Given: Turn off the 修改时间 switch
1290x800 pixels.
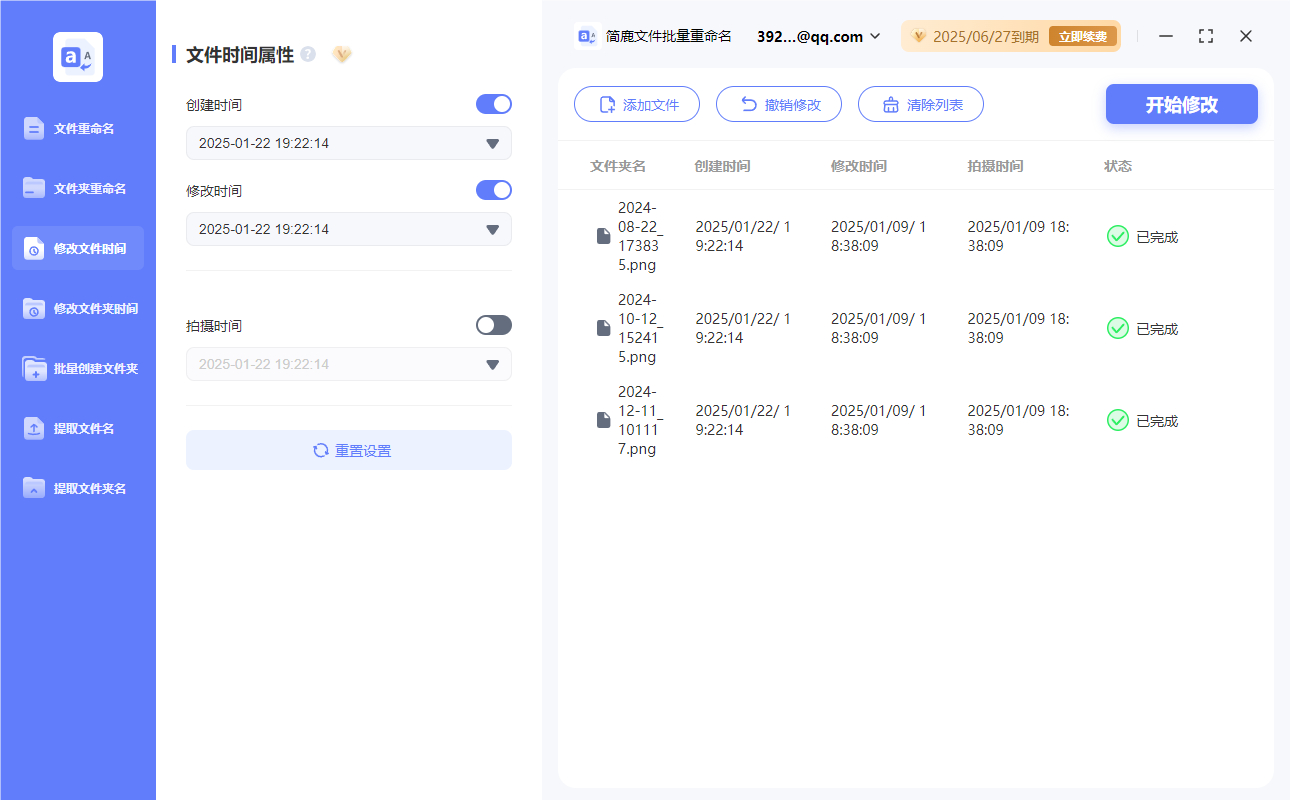Looking at the screenshot, I should click(x=493, y=190).
